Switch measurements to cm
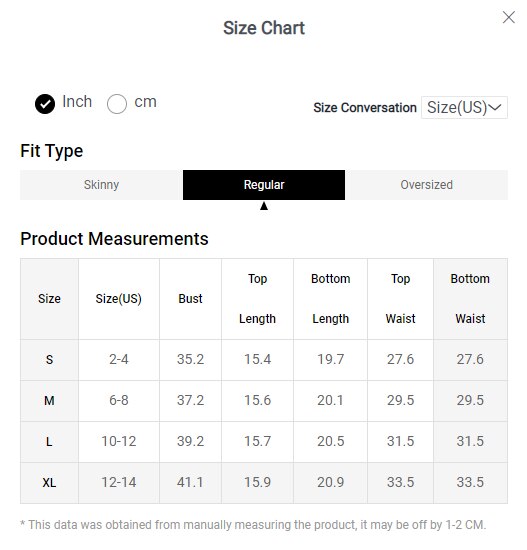The width and height of the screenshot is (527, 550). [x=117, y=104]
